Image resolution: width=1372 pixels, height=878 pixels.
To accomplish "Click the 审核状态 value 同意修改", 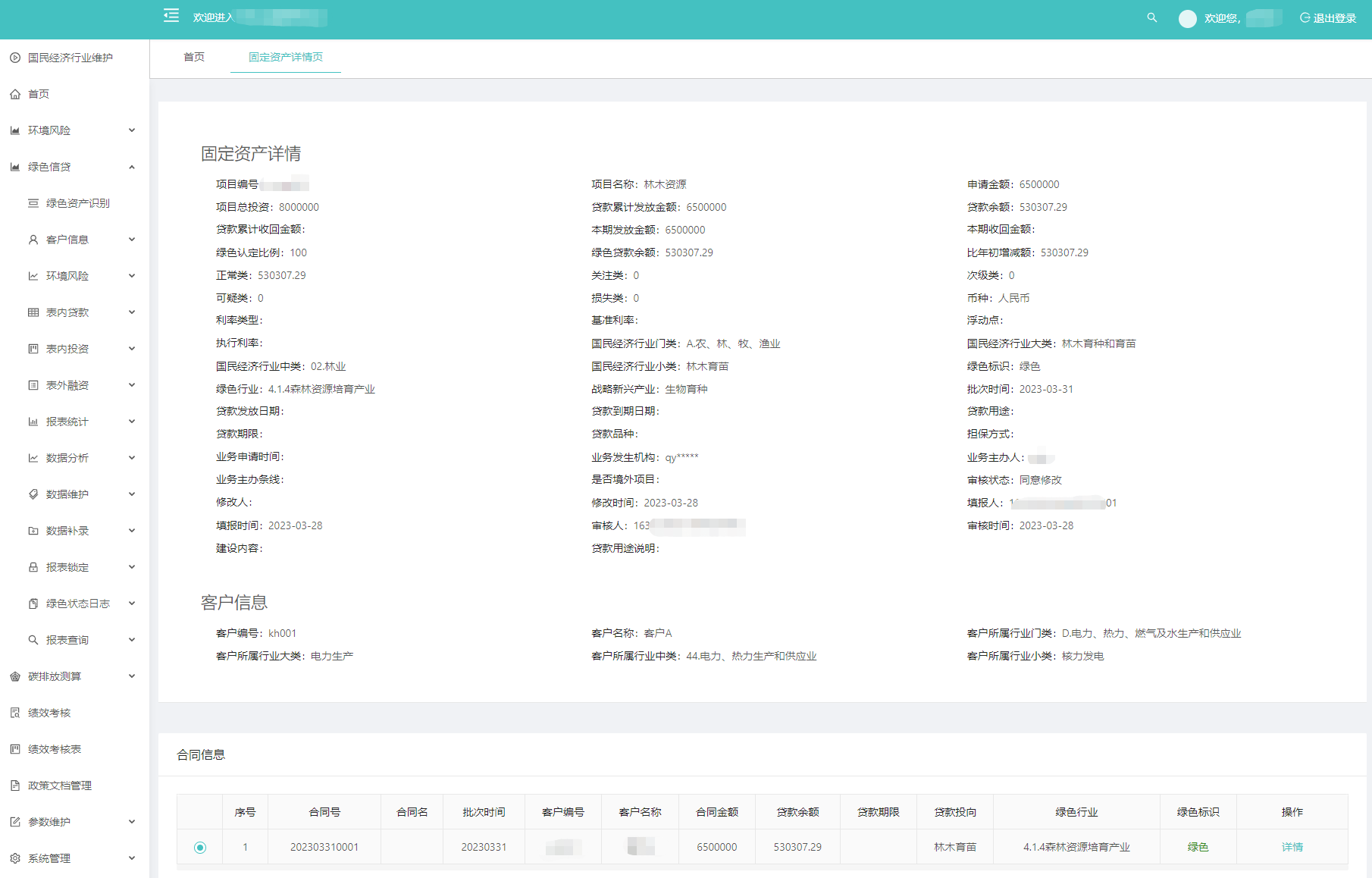I will [x=1041, y=480].
